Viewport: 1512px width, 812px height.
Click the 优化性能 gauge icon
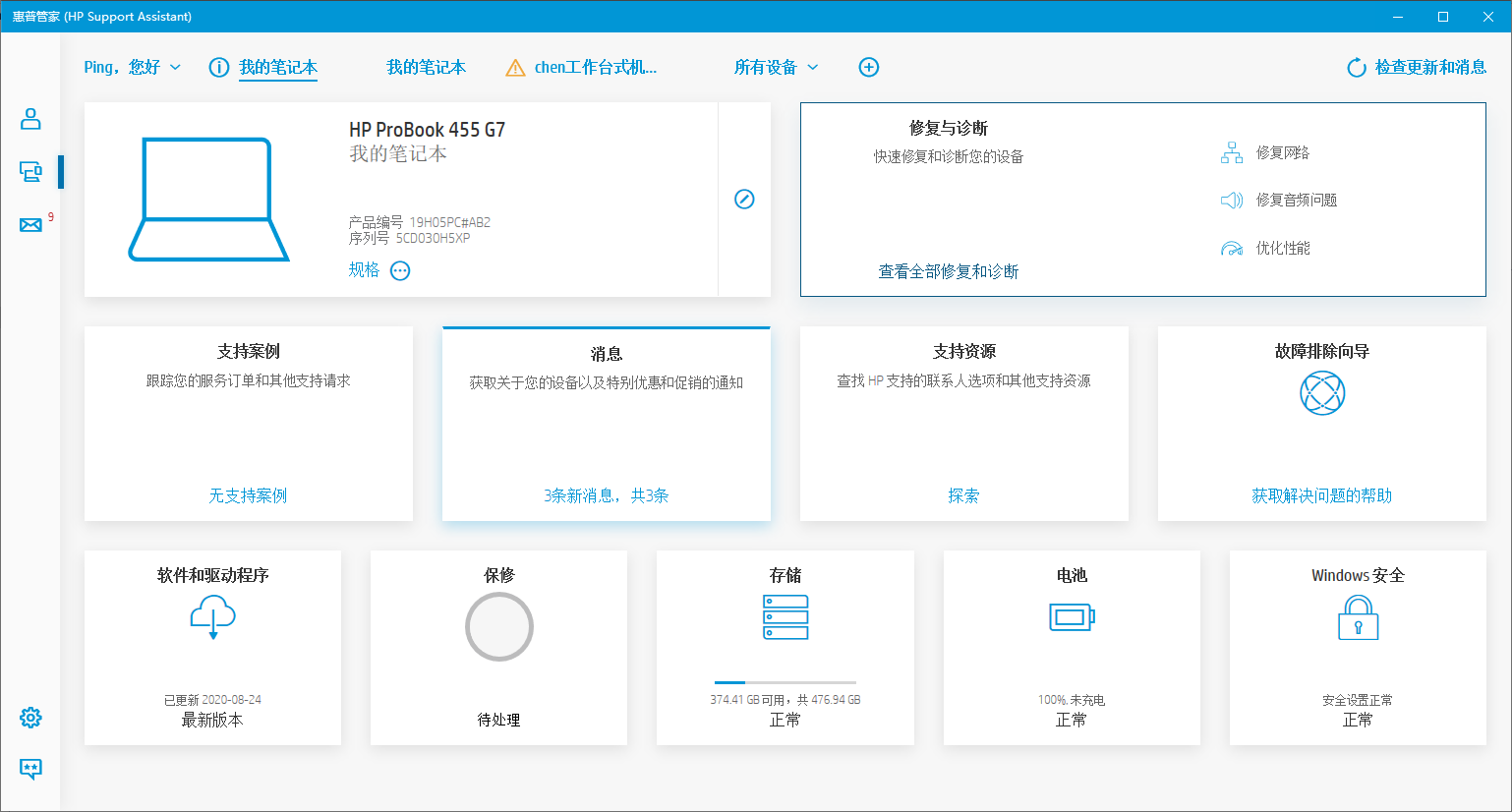[1232, 249]
